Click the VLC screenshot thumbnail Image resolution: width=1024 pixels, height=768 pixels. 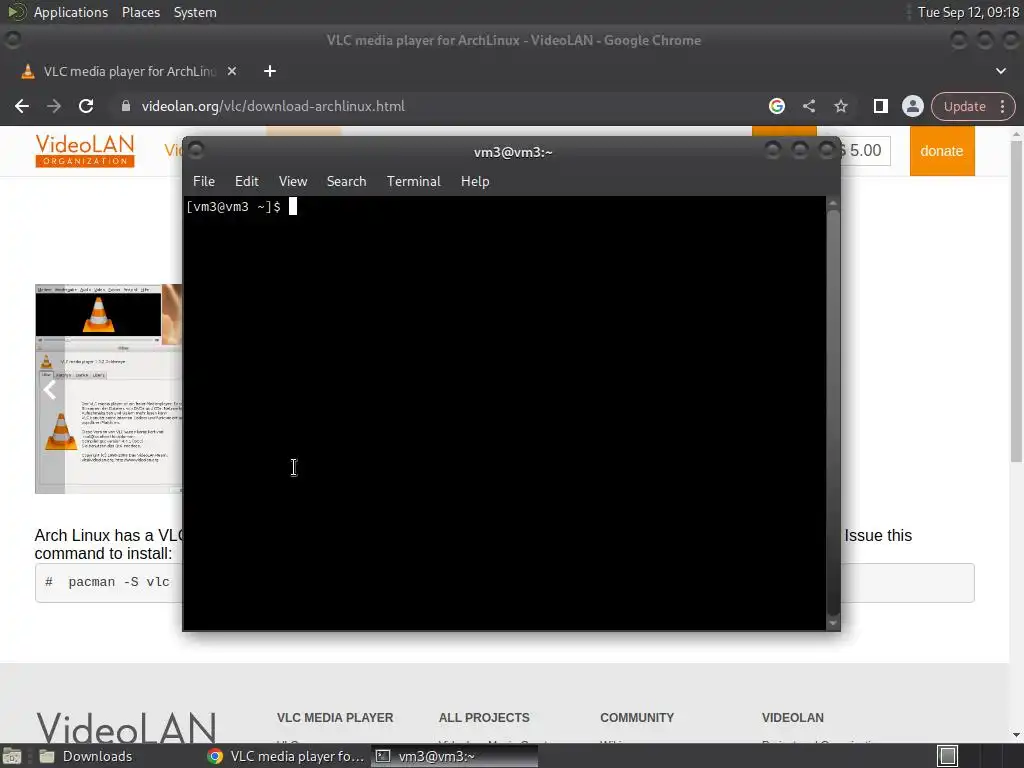pyautogui.click(x=108, y=389)
